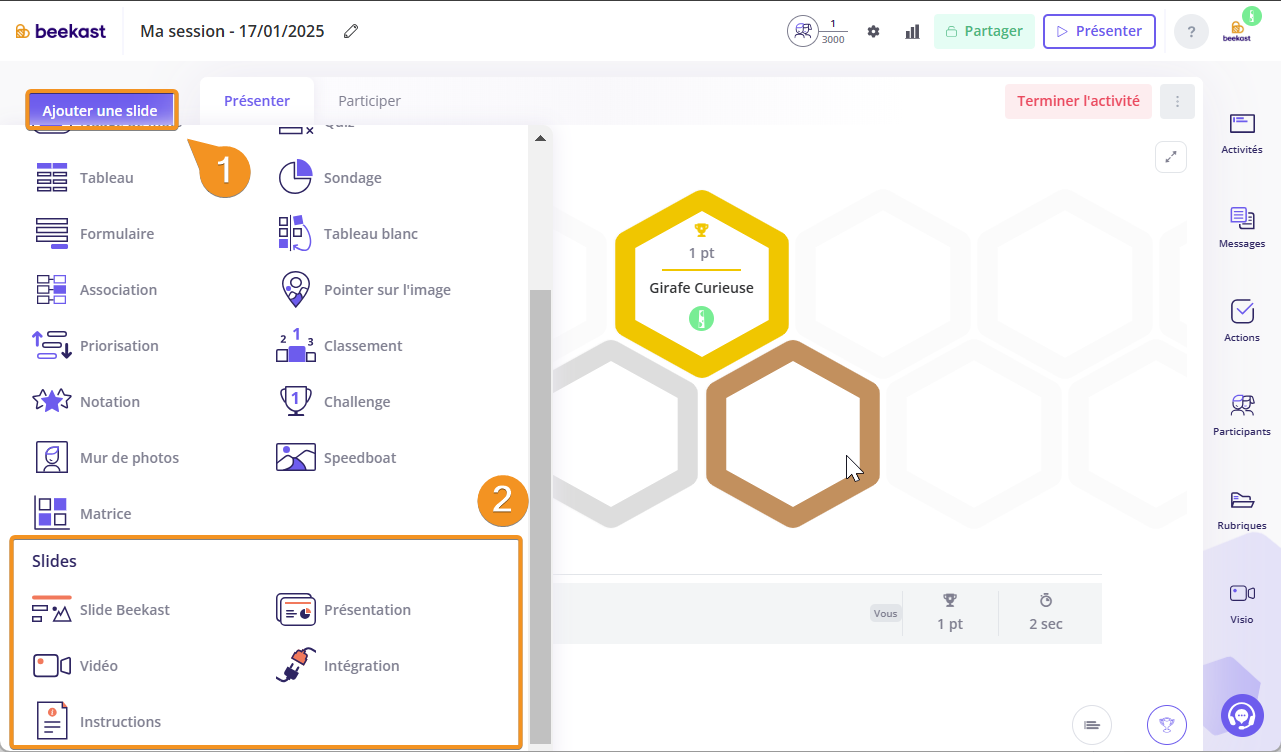Click Terminer l'activité button
This screenshot has width=1281, height=752.
[x=1078, y=101]
